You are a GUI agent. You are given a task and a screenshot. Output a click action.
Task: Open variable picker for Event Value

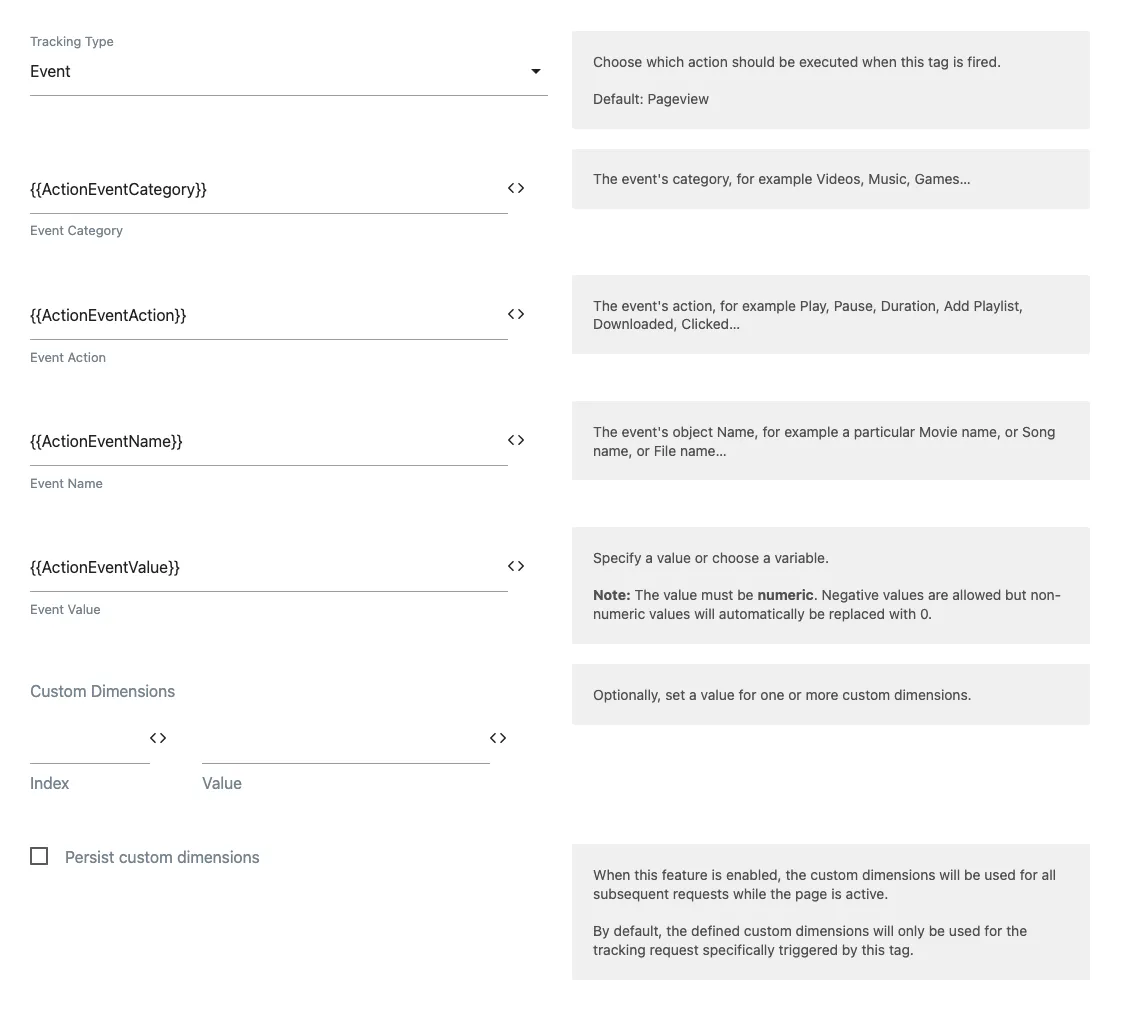pyautogui.click(x=516, y=566)
